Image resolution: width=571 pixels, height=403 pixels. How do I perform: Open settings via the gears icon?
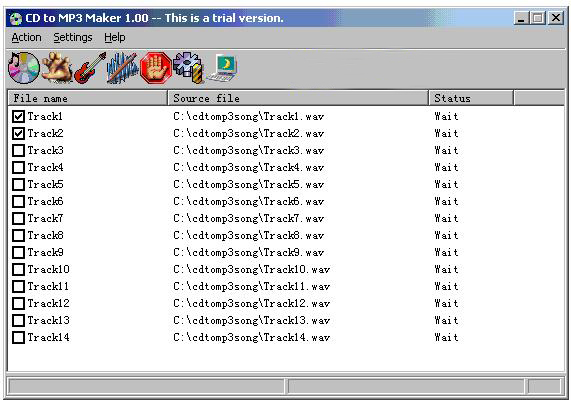click(188, 68)
